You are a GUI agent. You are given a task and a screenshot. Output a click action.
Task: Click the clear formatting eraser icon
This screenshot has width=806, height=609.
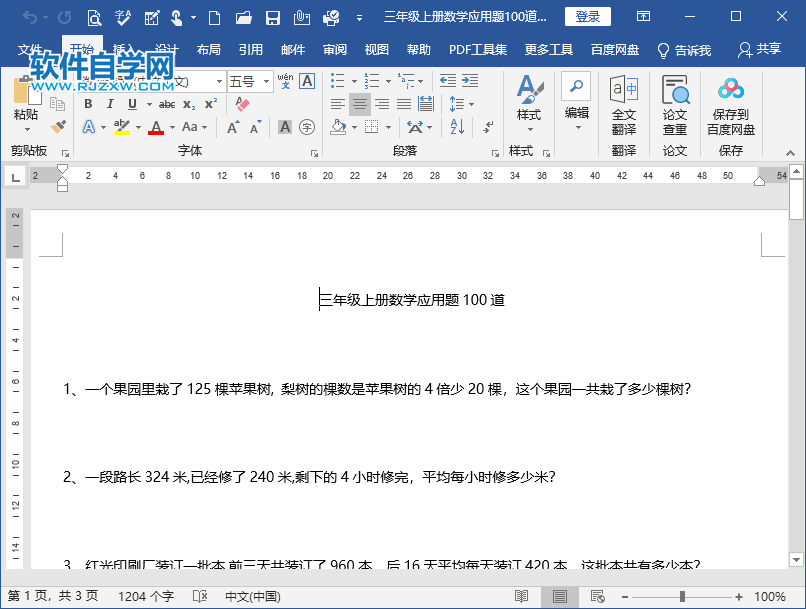[x=240, y=103]
